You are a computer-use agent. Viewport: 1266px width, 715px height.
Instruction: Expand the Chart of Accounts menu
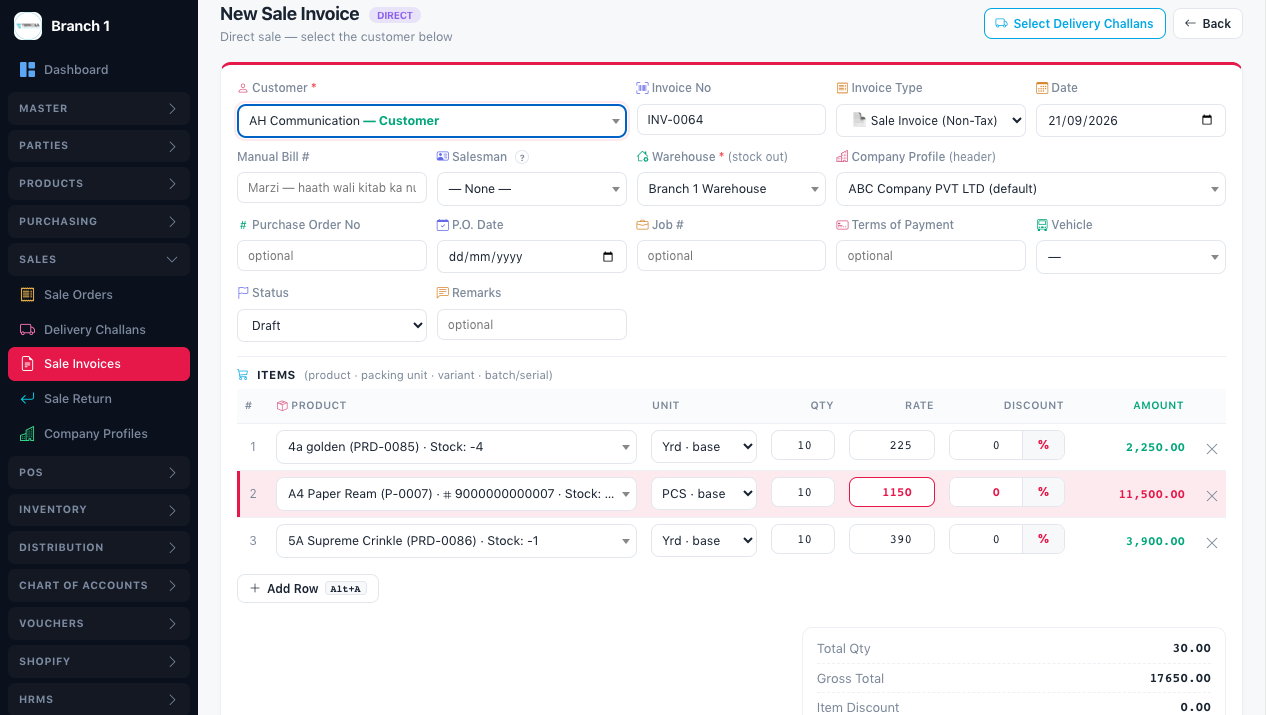pyautogui.click(x=99, y=585)
